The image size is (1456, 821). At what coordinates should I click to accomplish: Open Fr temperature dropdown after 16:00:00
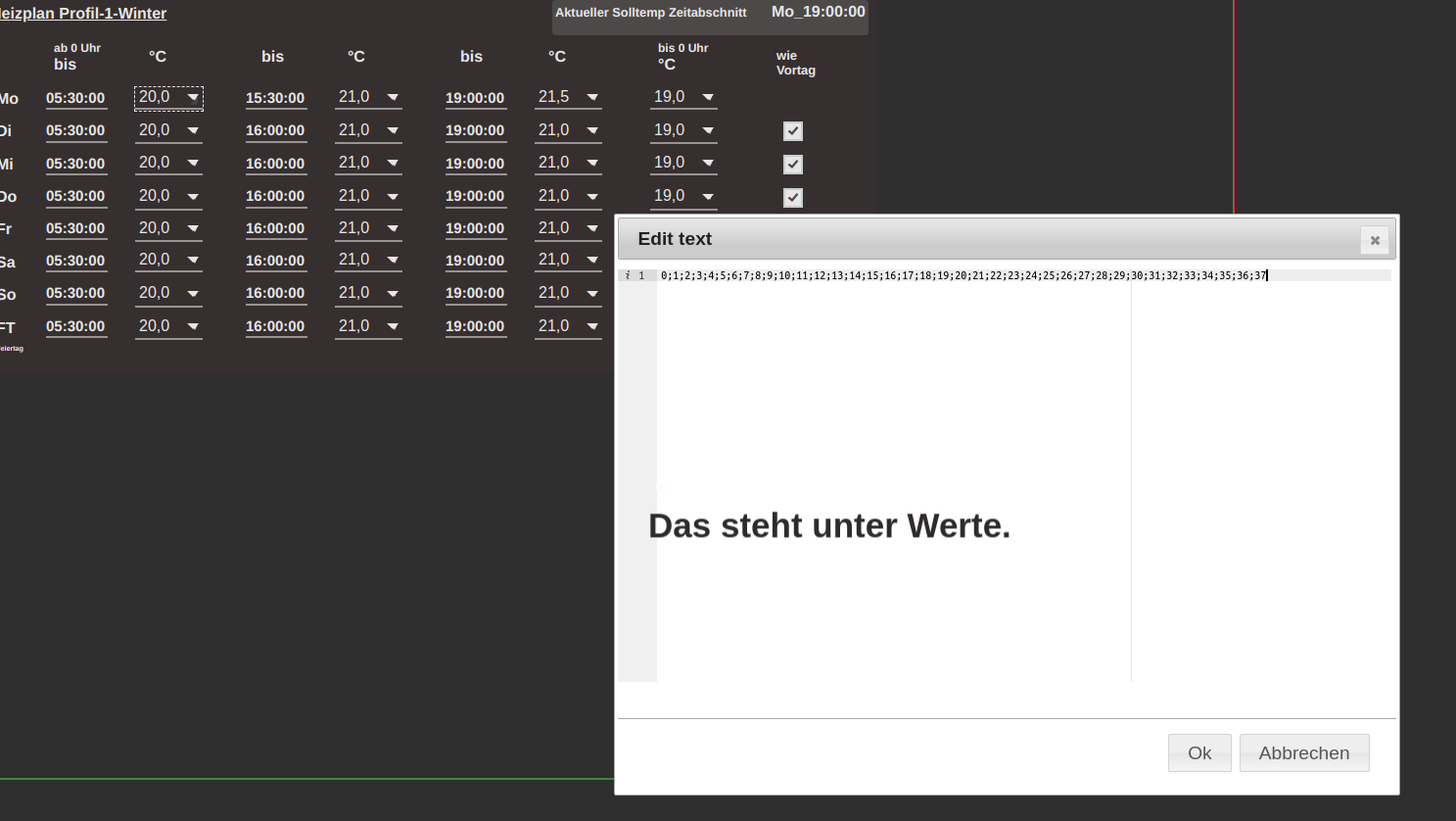368,228
